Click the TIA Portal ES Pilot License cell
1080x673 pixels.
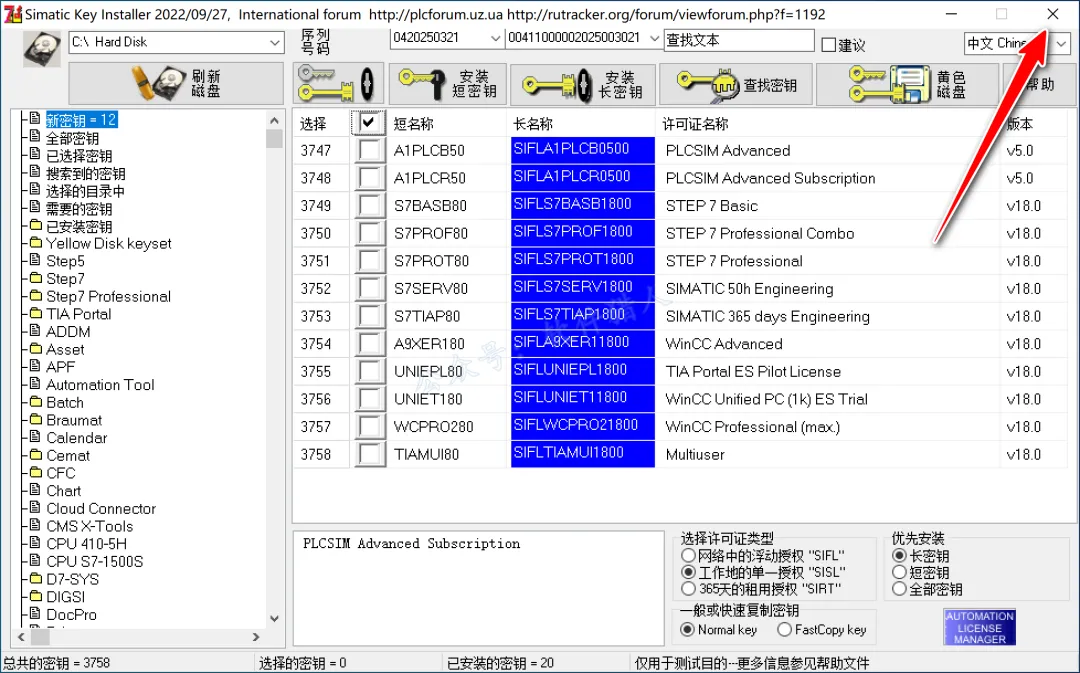point(753,371)
